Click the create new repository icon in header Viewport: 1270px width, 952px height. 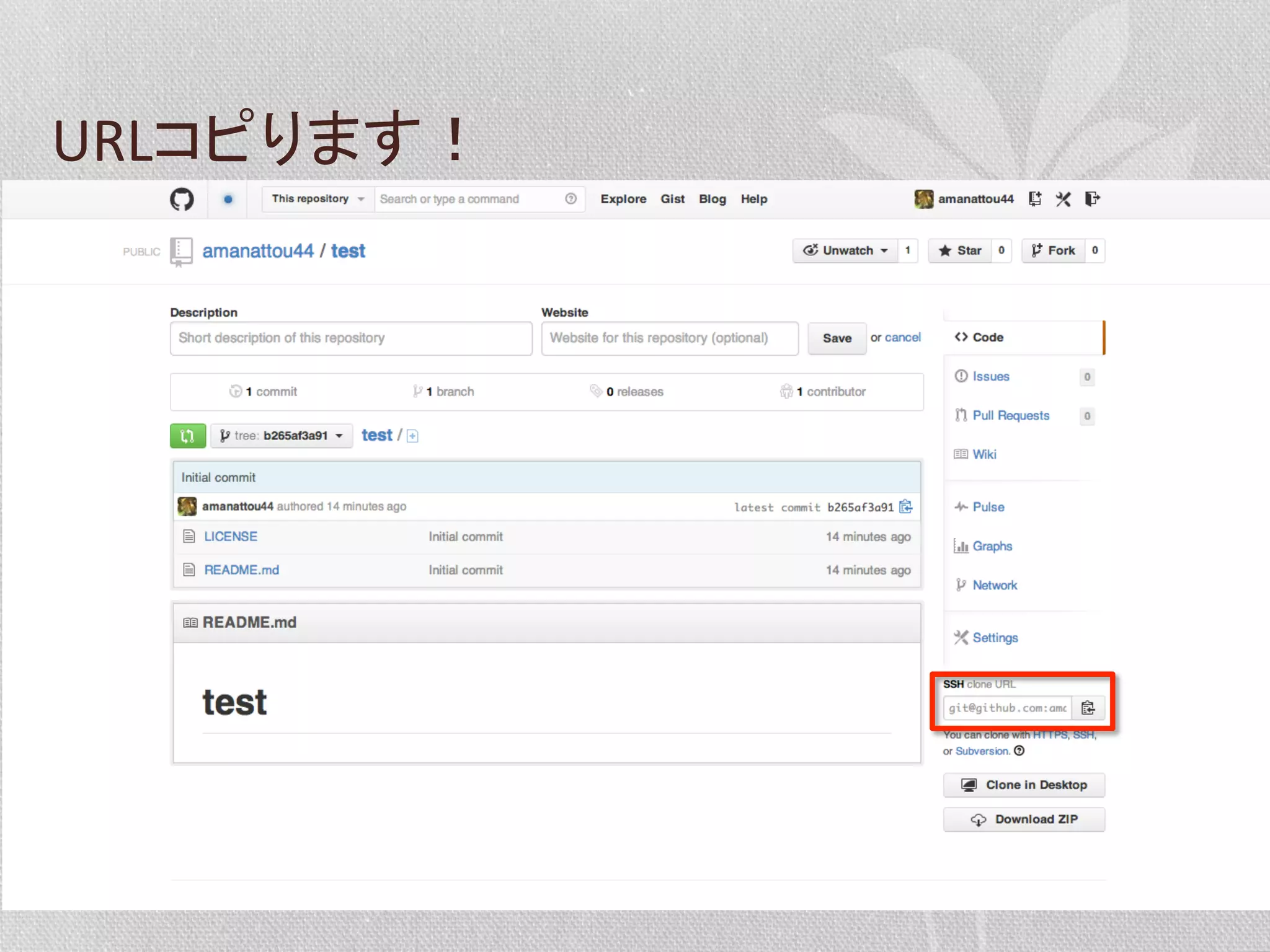point(1034,199)
